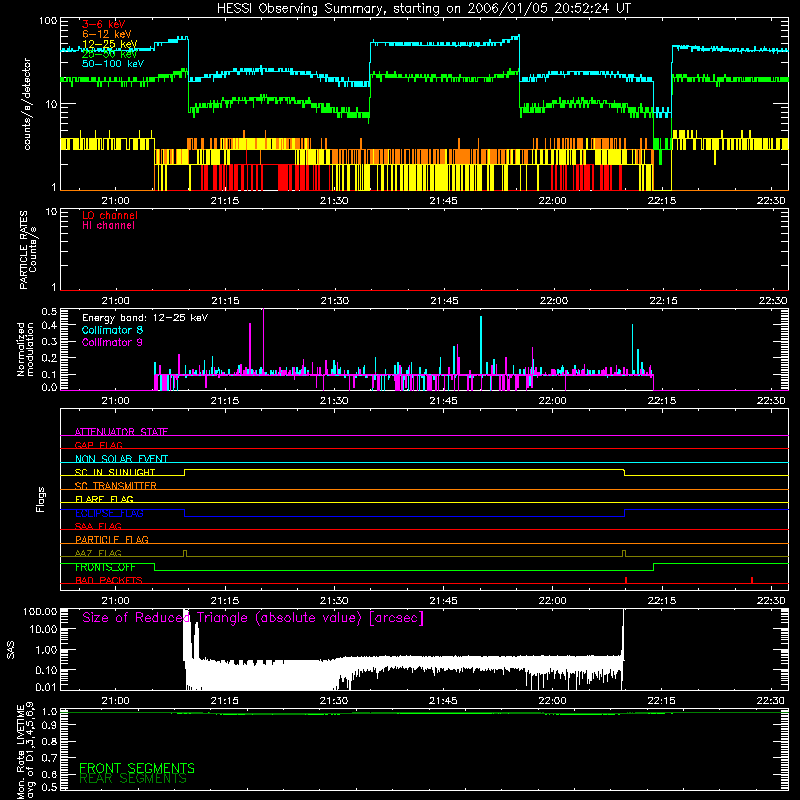Click the A47_FLAG label
The image size is (800, 800).
click(98, 553)
